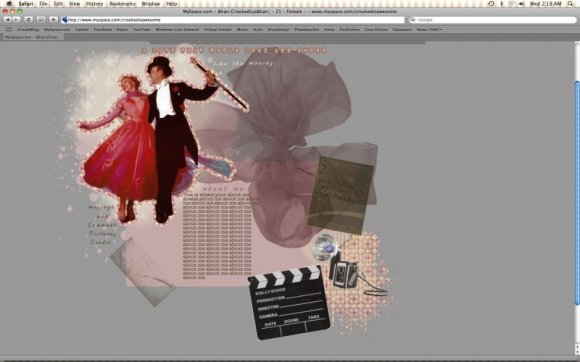Go forward with the Forward arrow button
This screenshot has height=362, width=580.
[16, 20]
